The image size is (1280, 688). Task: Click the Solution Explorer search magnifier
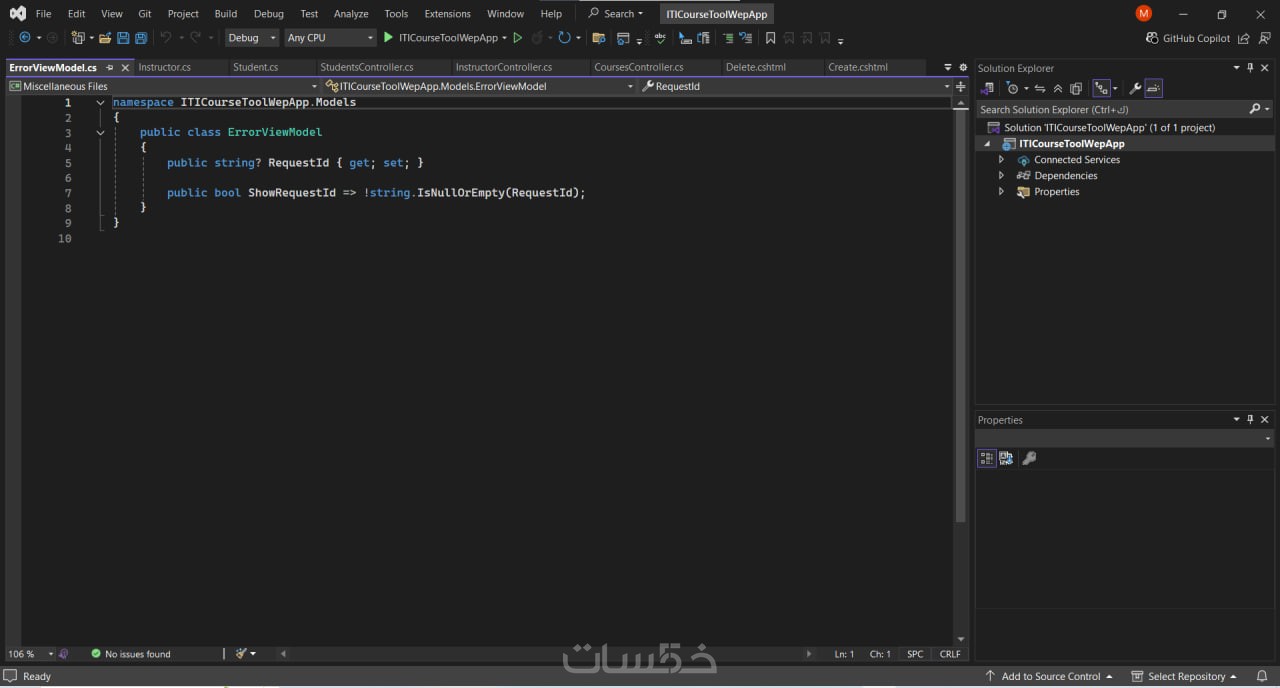click(x=1255, y=109)
